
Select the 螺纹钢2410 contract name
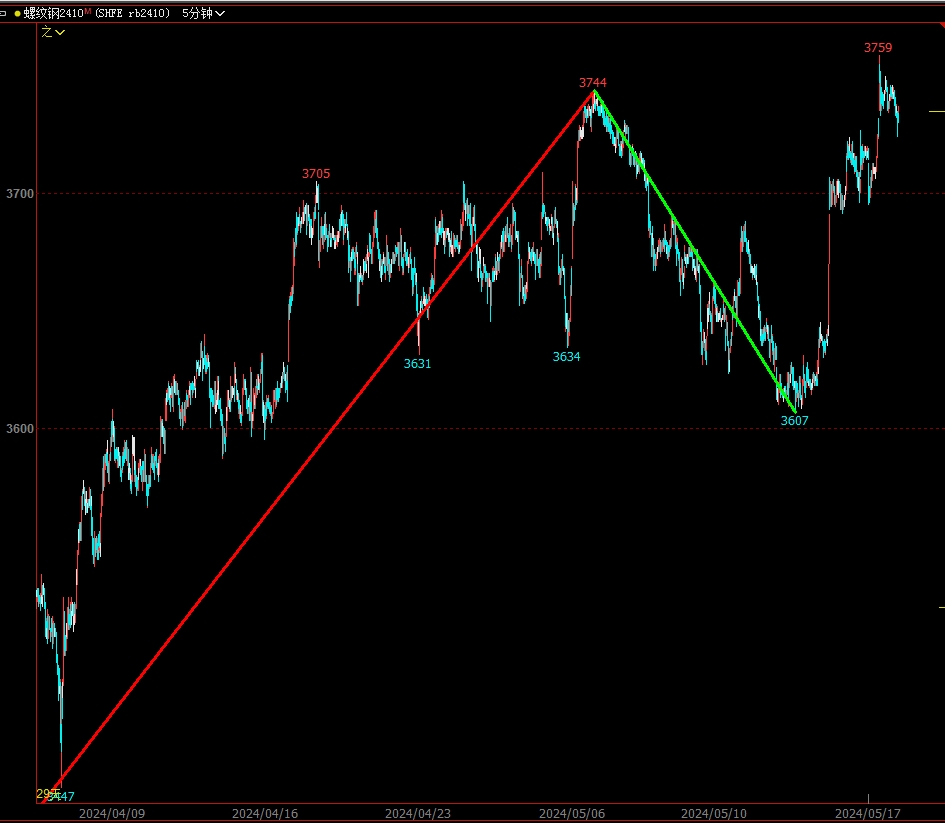pos(53,13)
